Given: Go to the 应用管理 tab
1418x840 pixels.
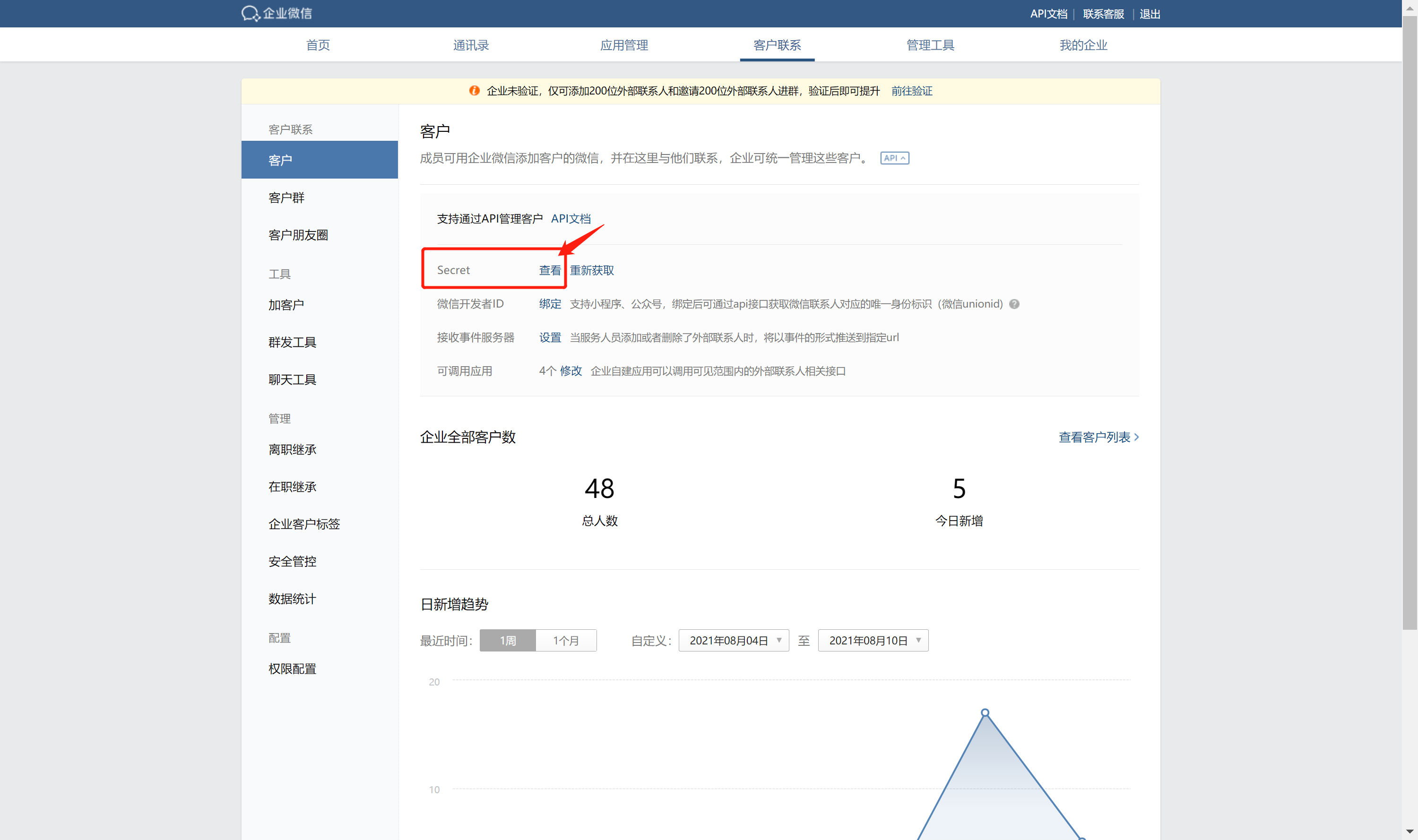Looking at the screenshot, I should coord(624,45).
